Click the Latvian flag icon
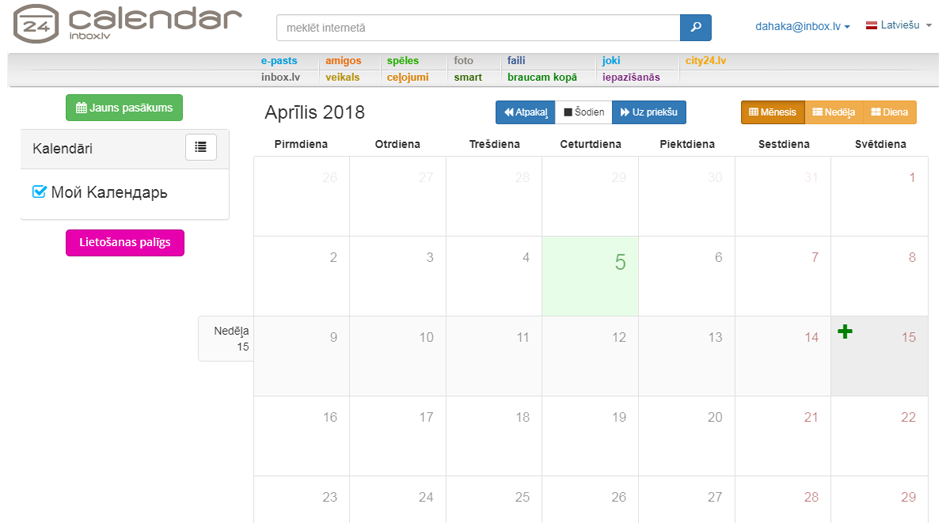Screen dimensions: 950x524 [871, 25]
